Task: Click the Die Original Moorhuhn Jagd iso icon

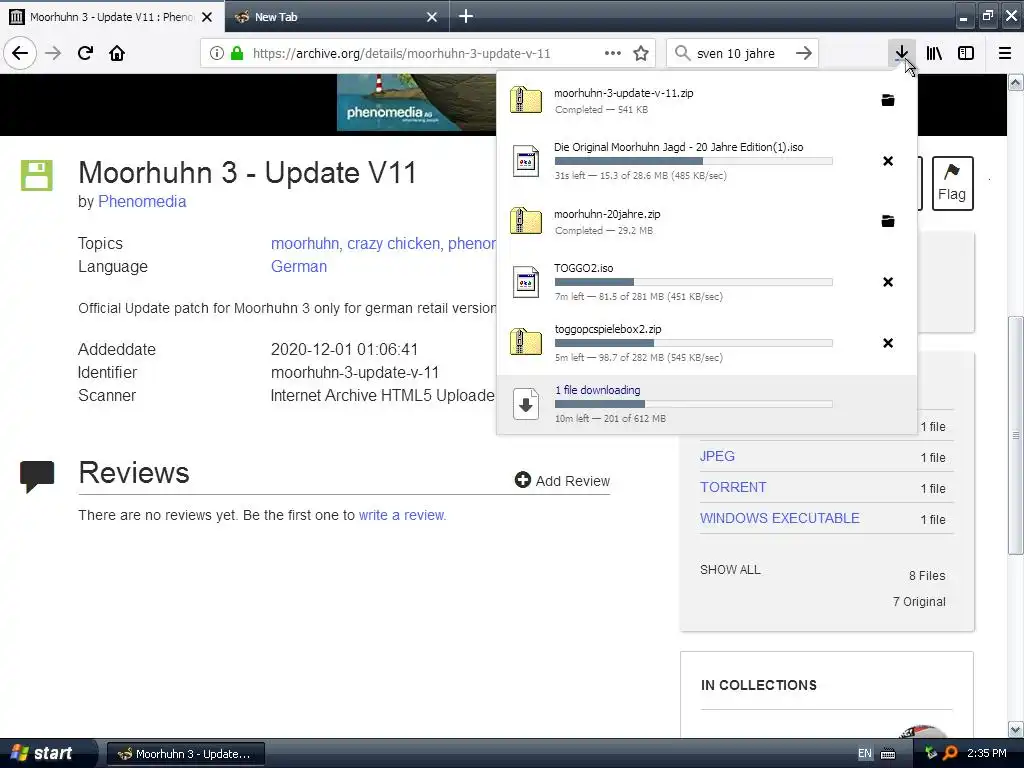Action: click(526, 161)
